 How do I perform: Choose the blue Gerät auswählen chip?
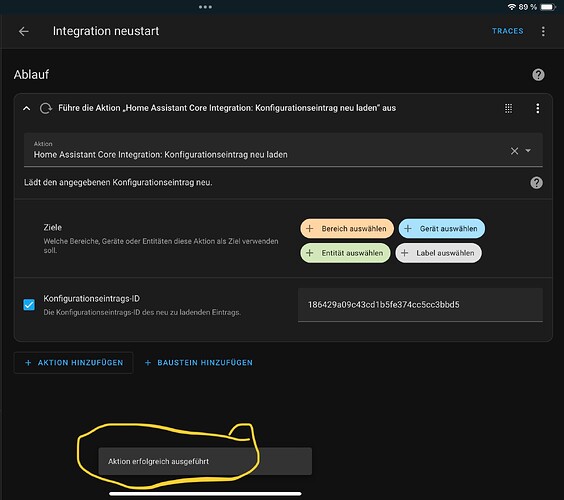[x=441, y=228]
